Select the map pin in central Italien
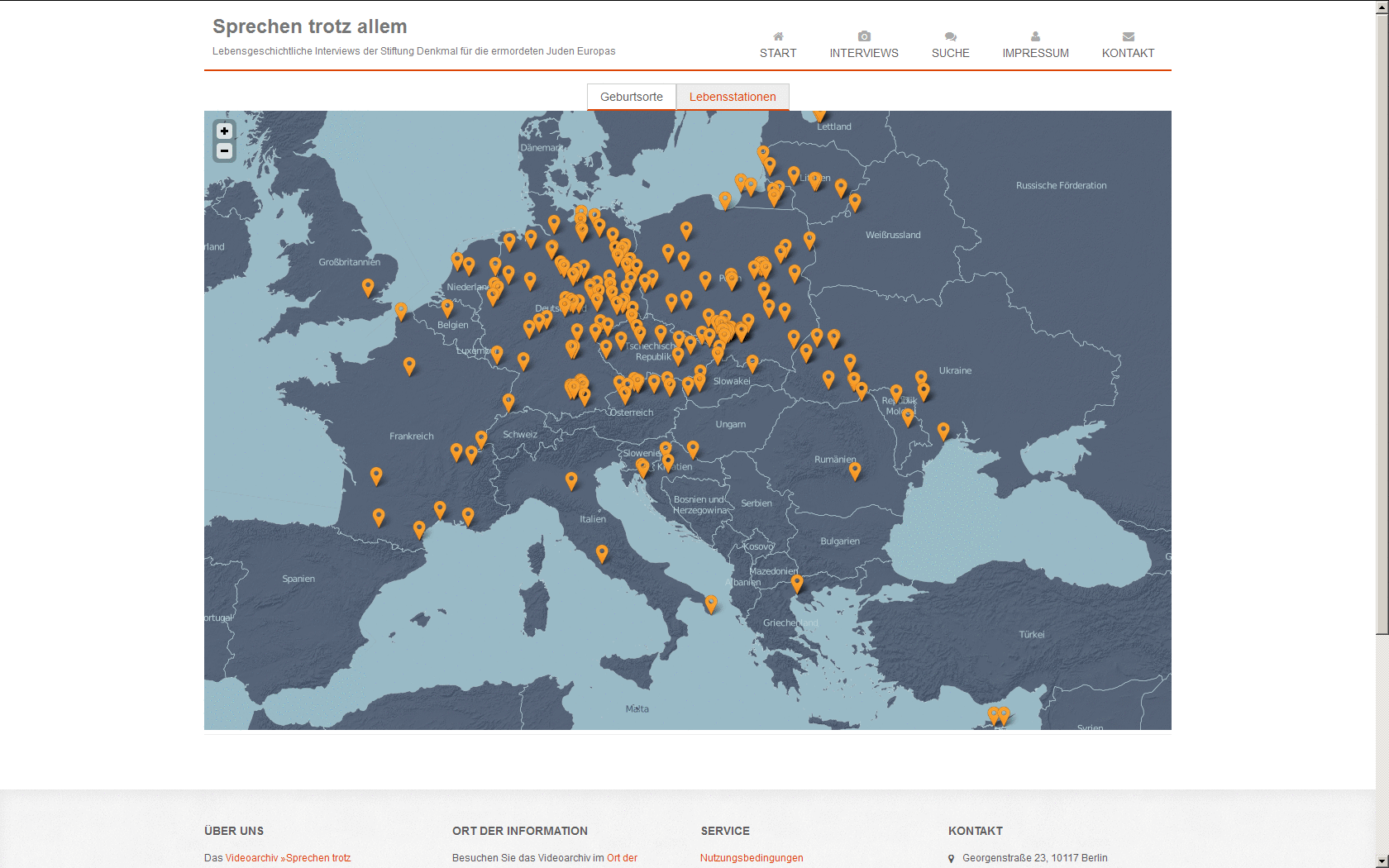This screenshot has height=868, width=1389. pos(602,553)
